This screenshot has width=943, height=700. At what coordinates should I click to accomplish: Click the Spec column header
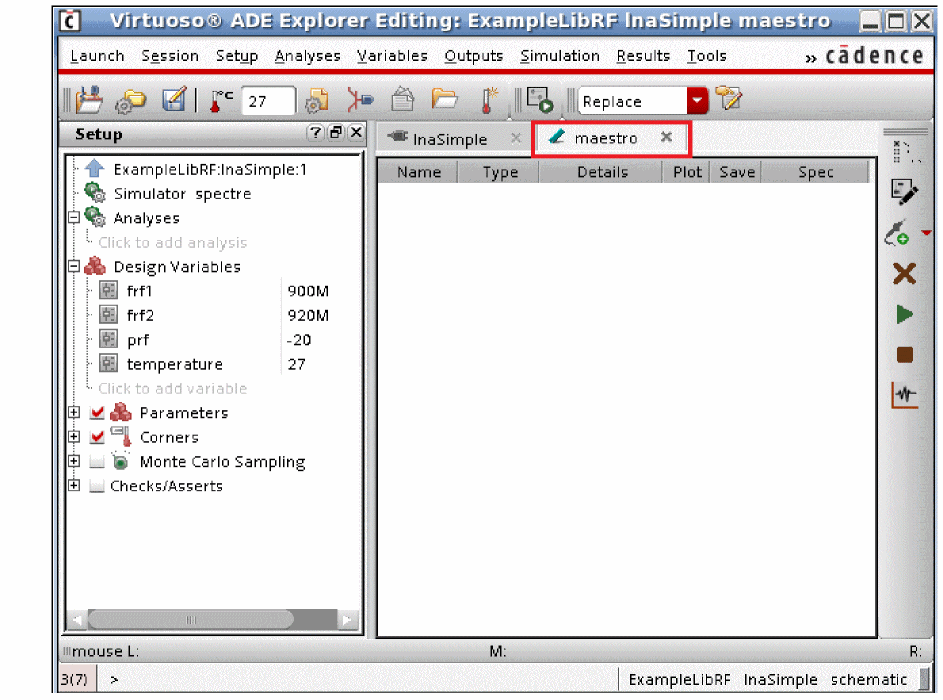pyautogui.click(x=816, y=172)
